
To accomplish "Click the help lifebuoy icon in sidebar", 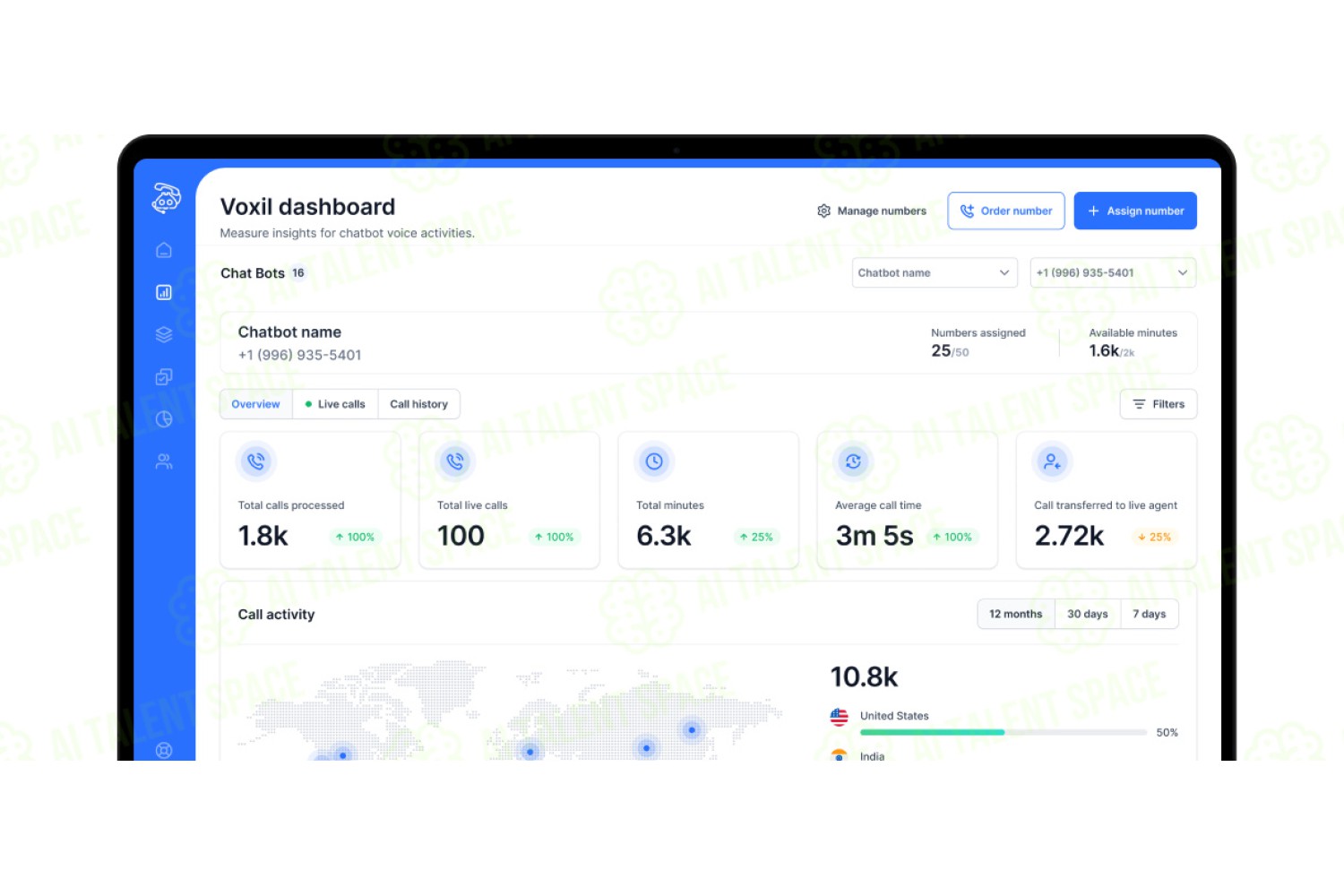I will point(164,751).
